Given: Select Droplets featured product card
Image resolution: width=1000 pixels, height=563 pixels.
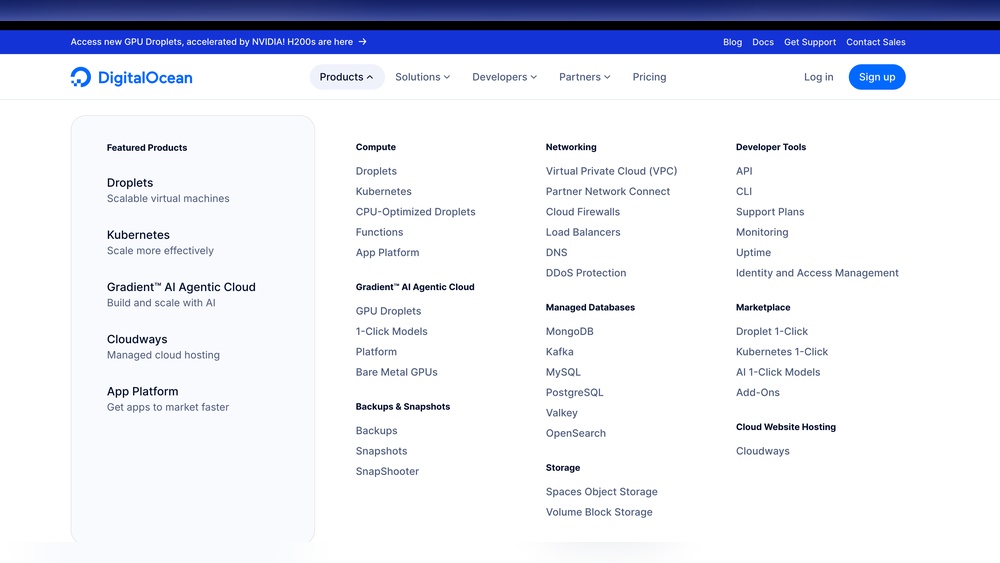Looking at the screenshot, I should pos(168,190).
